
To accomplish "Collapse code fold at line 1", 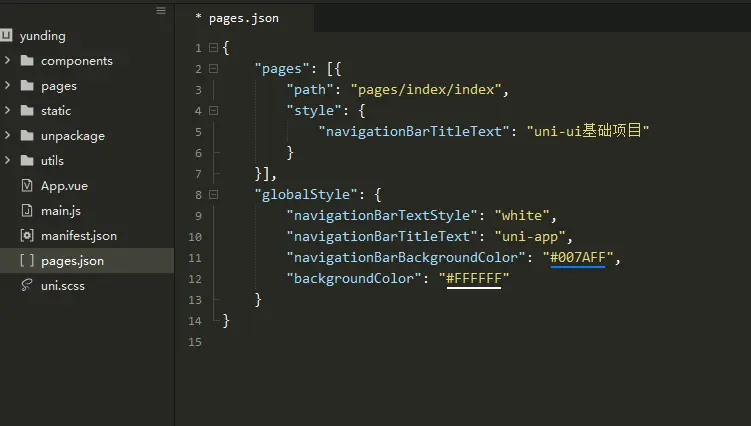I will click(x=214, y=47).
